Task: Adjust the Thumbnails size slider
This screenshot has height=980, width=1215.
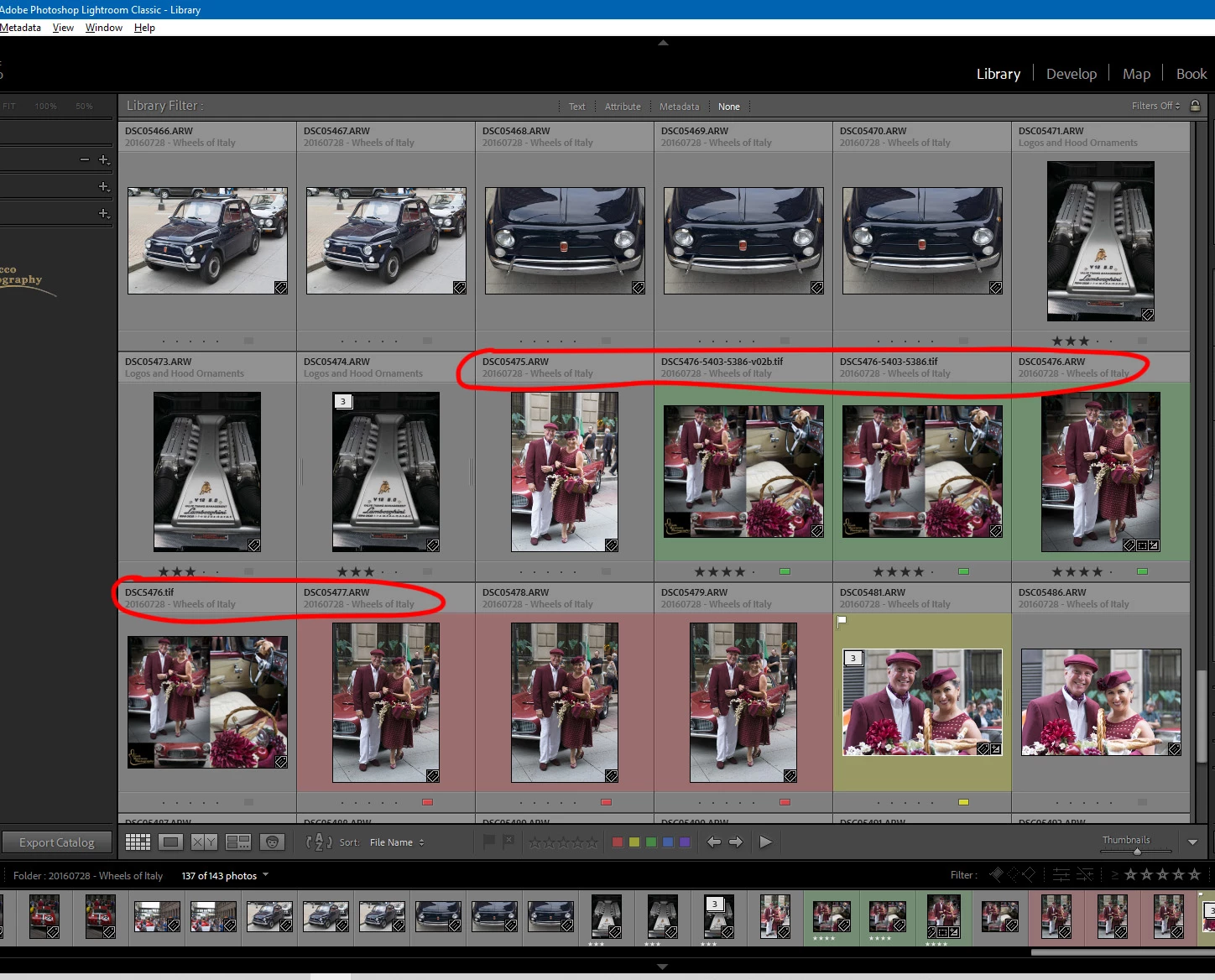Action: pyautogui.click(x=1136, y=852)
